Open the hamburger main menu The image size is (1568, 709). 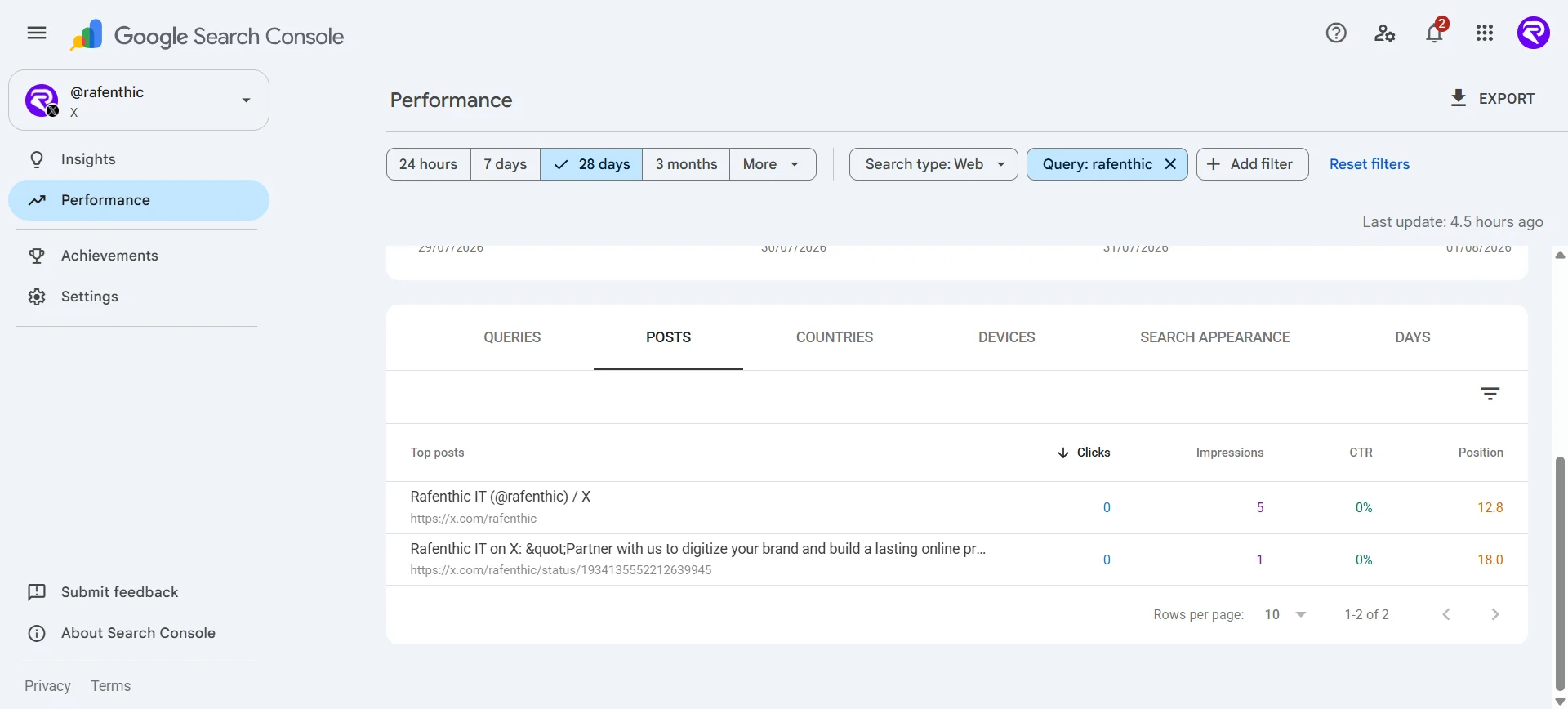(x=36, y=33)
